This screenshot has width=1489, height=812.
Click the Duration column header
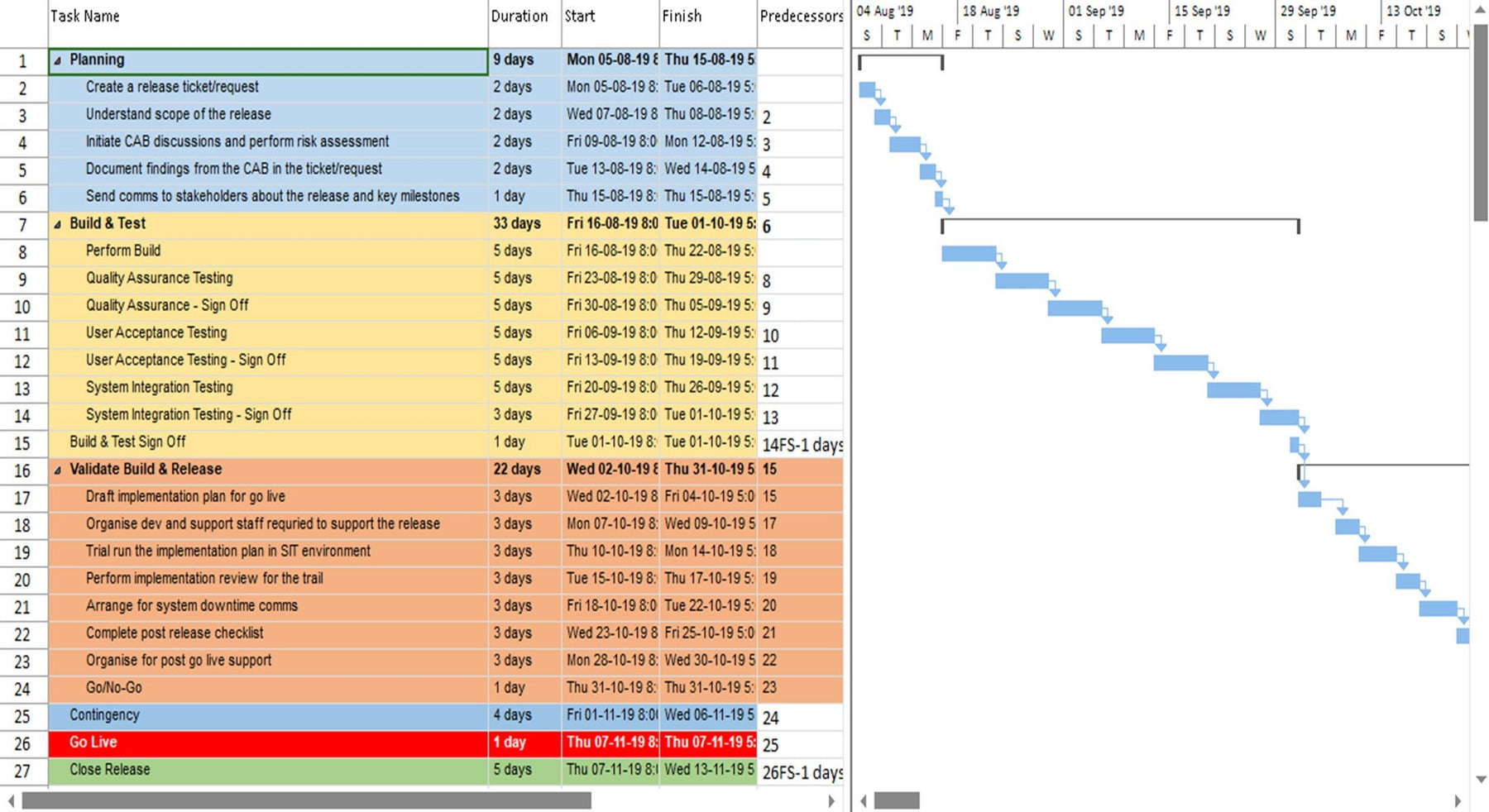[520, 16]
